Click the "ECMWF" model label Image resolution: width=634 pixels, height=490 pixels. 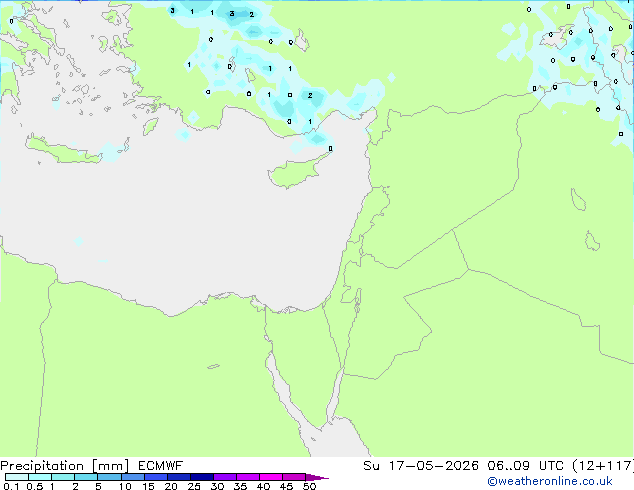click(x=160, y=466)
